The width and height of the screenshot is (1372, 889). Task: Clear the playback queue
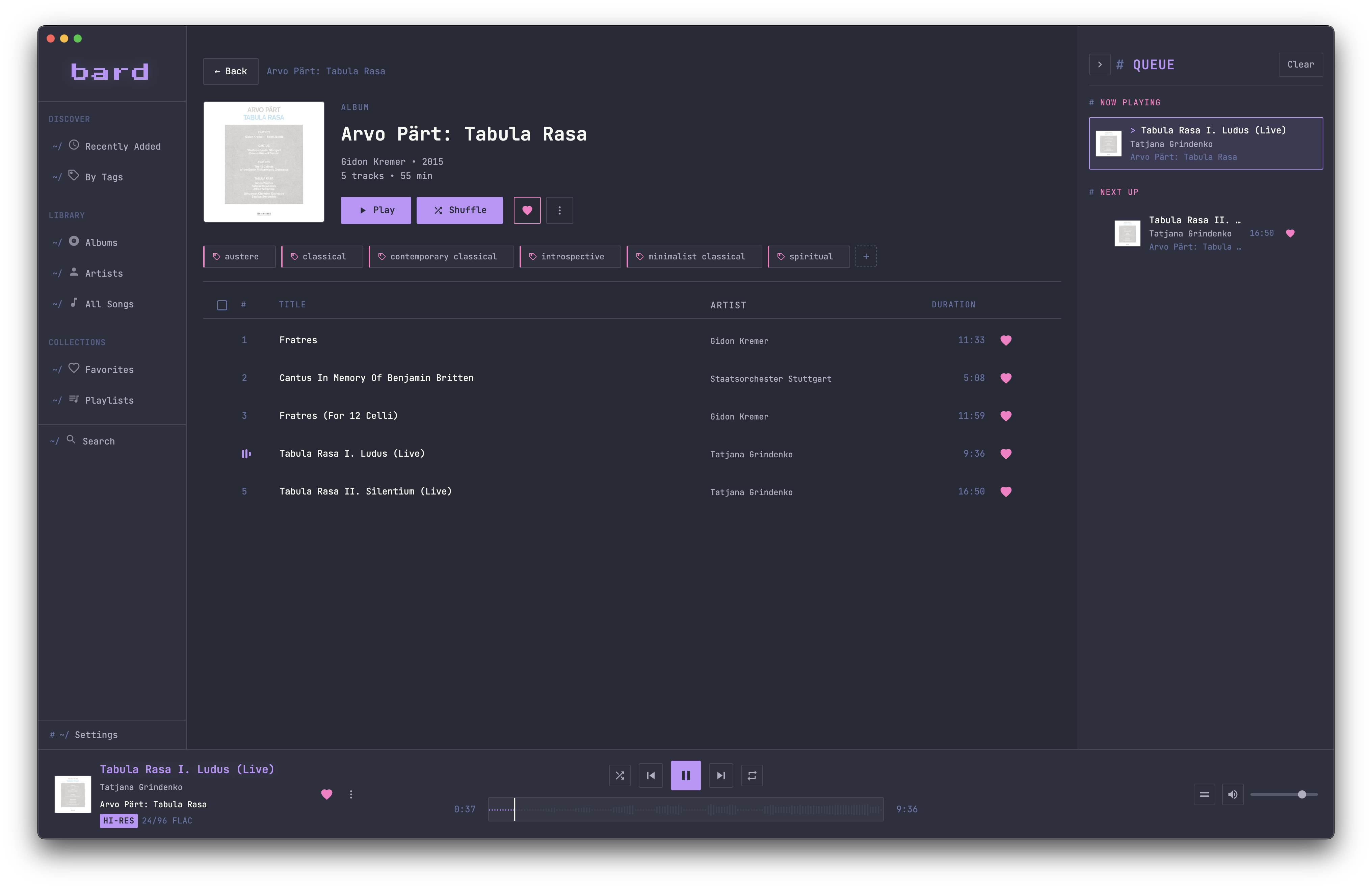click(1300, 65)
